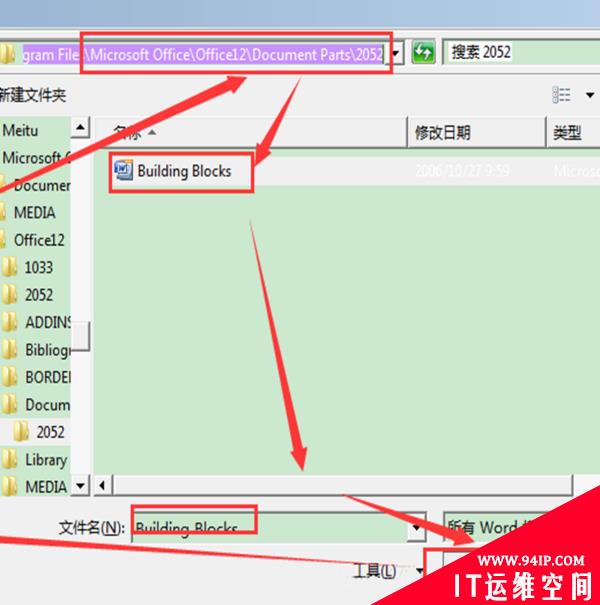Click the folder icon beside 1033
This screenshot has width=600, height=605.
9,267
